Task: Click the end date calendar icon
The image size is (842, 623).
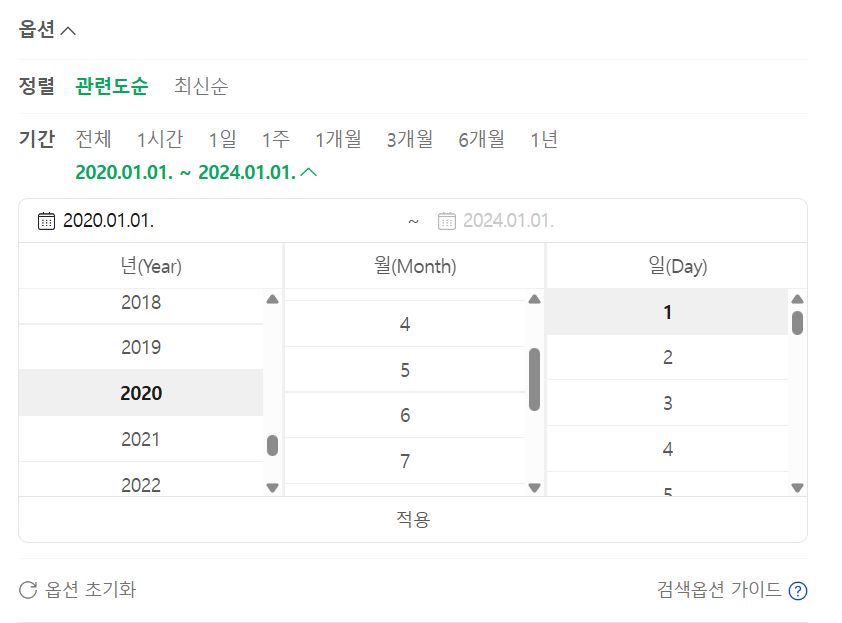Action: coord(447,221)
